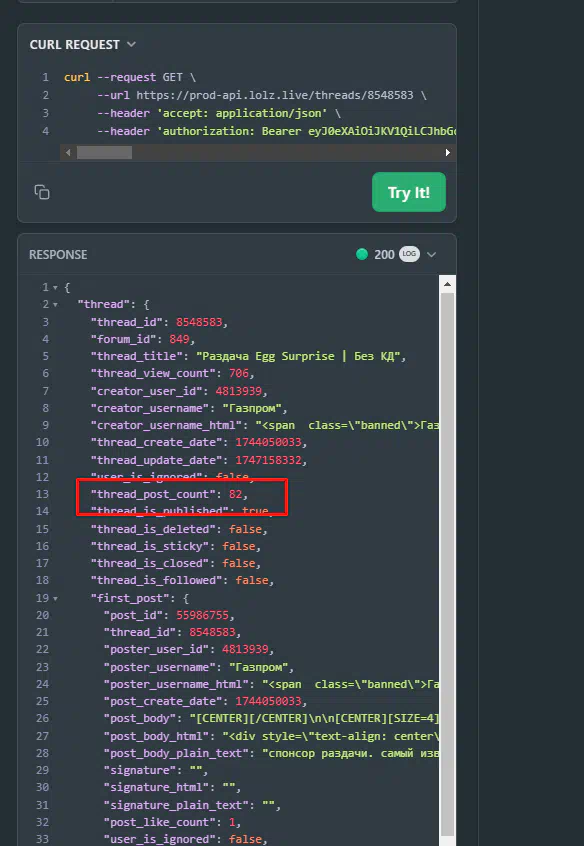Click the LOG badge next to 200

point(409,254)
